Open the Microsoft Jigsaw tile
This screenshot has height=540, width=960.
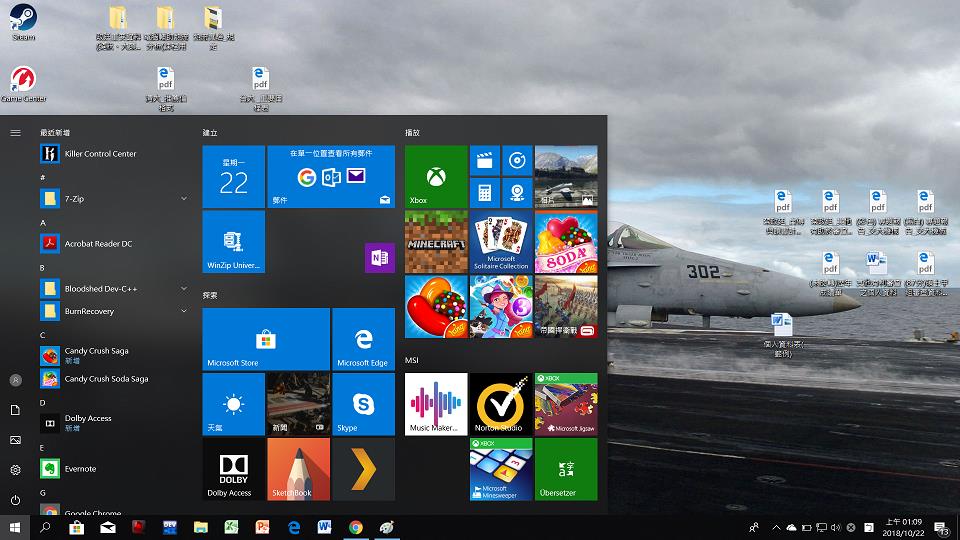click(566, 404)
